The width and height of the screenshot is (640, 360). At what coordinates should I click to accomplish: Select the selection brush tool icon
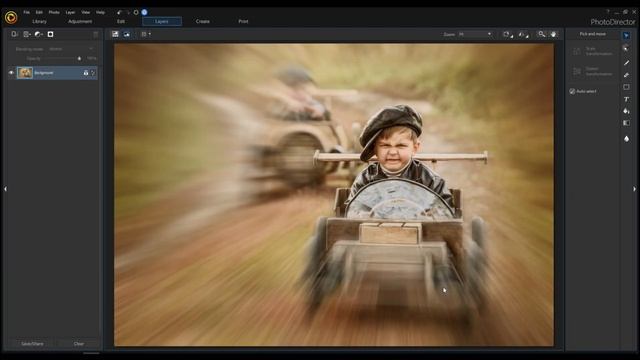click(x=626, y=48)
